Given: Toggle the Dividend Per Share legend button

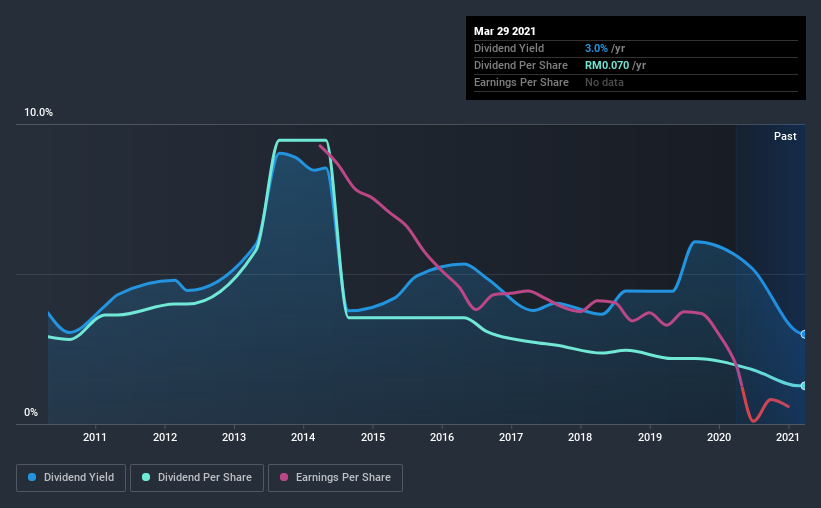Looking at the screenshot, I should pos(197,478).
